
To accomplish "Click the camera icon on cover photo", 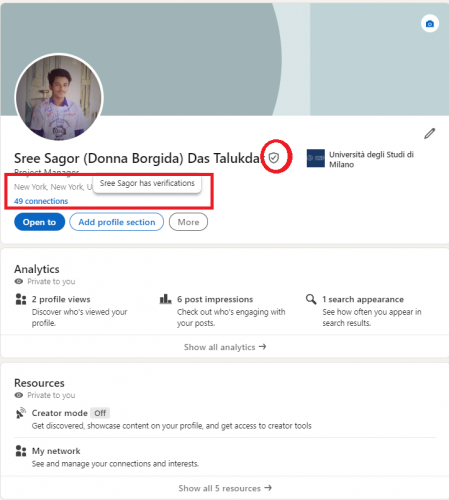I will coord(430,24).
